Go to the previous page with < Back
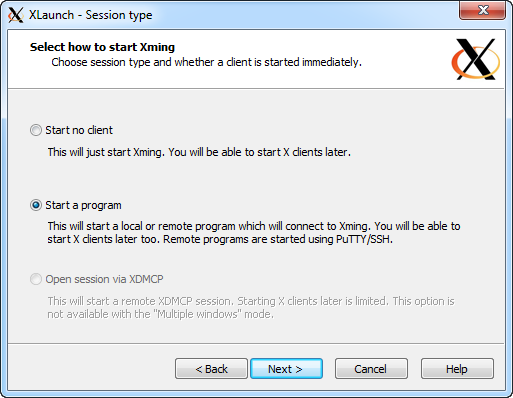This screenshot has width=513, height=398. [211, 369]
